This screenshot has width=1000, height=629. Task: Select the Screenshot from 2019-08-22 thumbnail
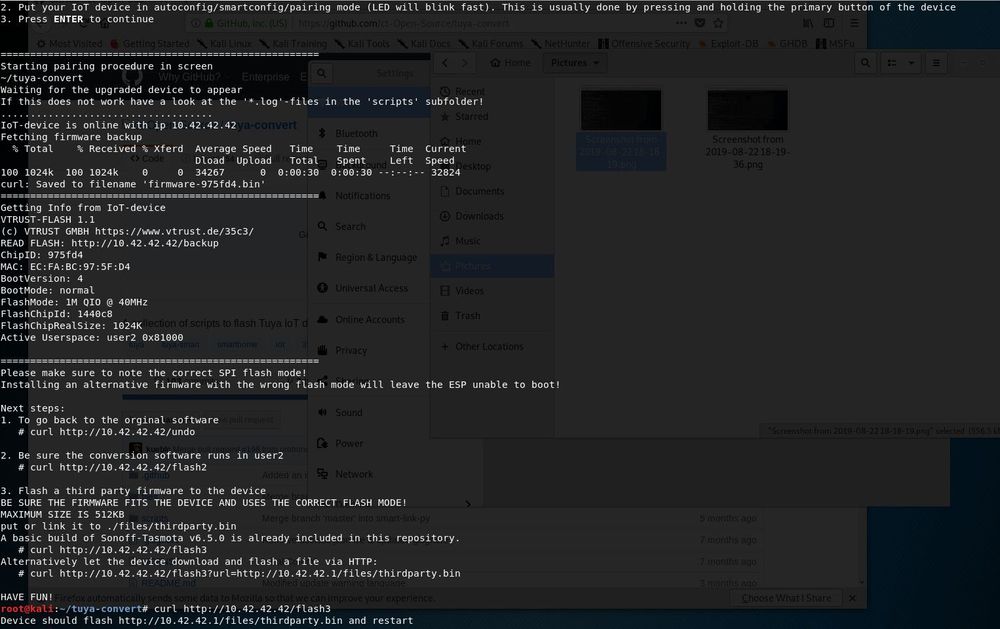620,110
